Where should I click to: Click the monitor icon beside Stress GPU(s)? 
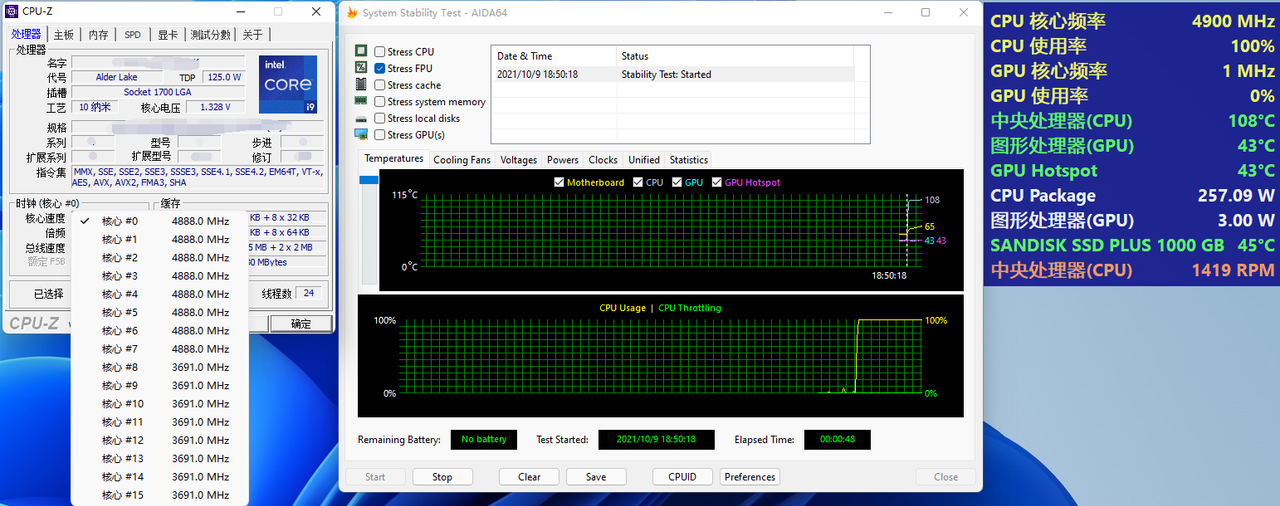pyautogui.click(x=361, y=135)
